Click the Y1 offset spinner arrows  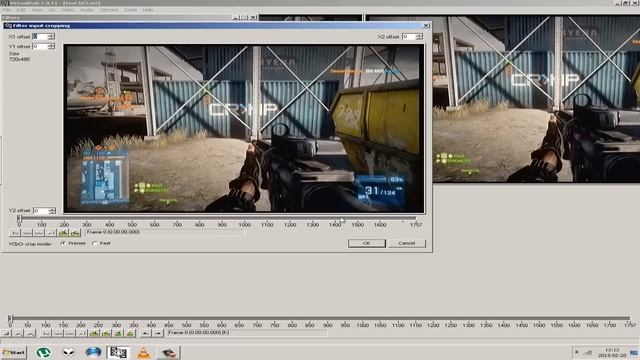coord(51,46)
